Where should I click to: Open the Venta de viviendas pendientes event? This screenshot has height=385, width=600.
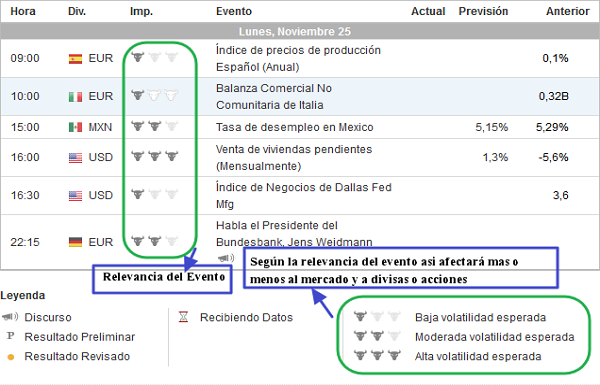click(x=294, y=158)
